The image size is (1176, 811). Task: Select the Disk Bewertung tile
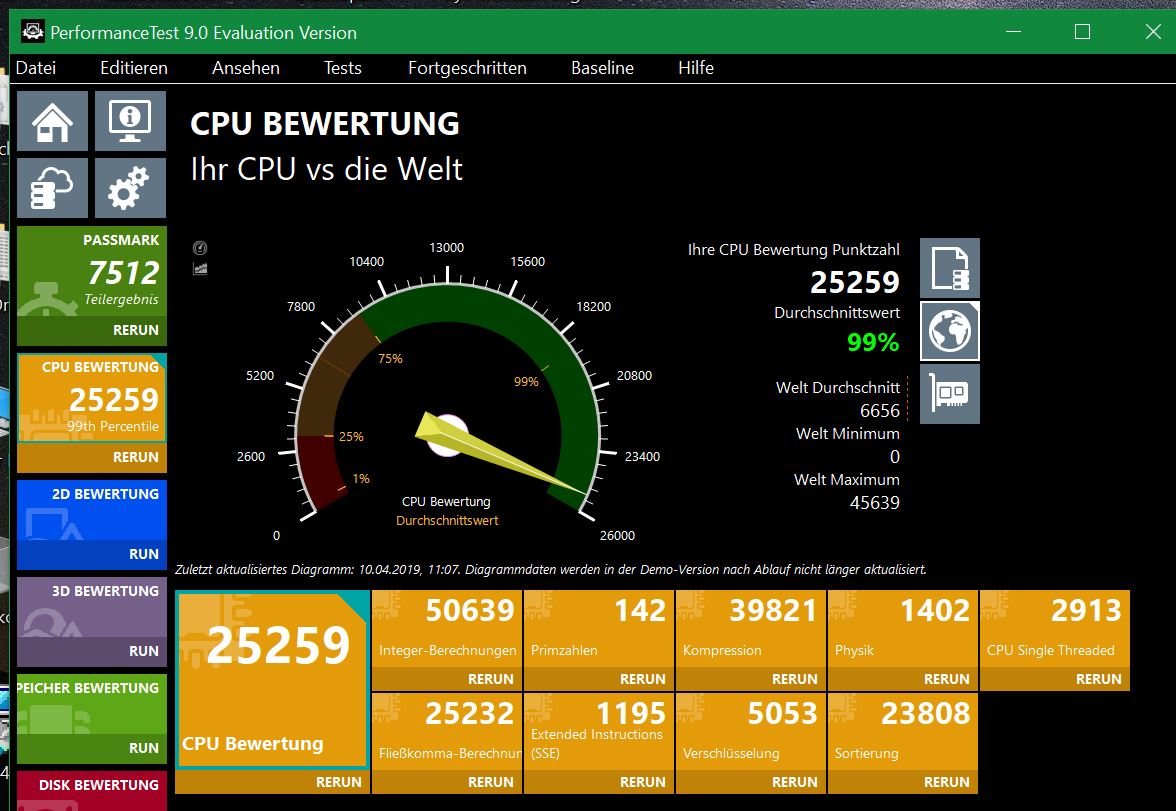tap(92, 791)
